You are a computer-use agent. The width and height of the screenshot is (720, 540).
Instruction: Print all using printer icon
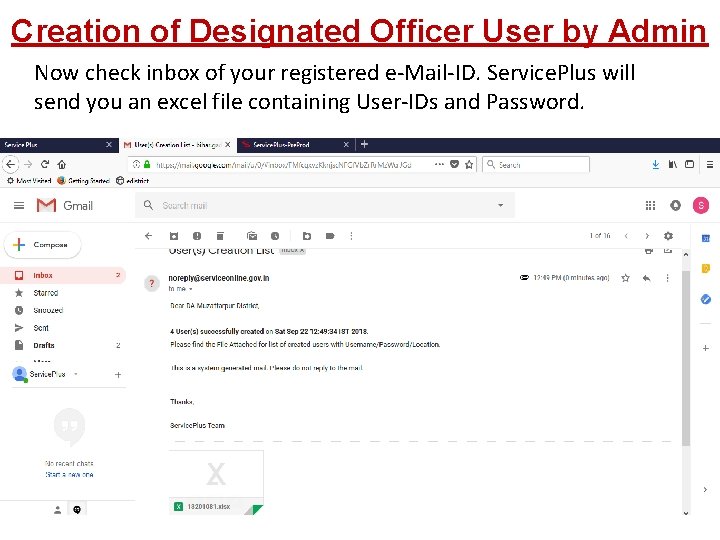649,251
